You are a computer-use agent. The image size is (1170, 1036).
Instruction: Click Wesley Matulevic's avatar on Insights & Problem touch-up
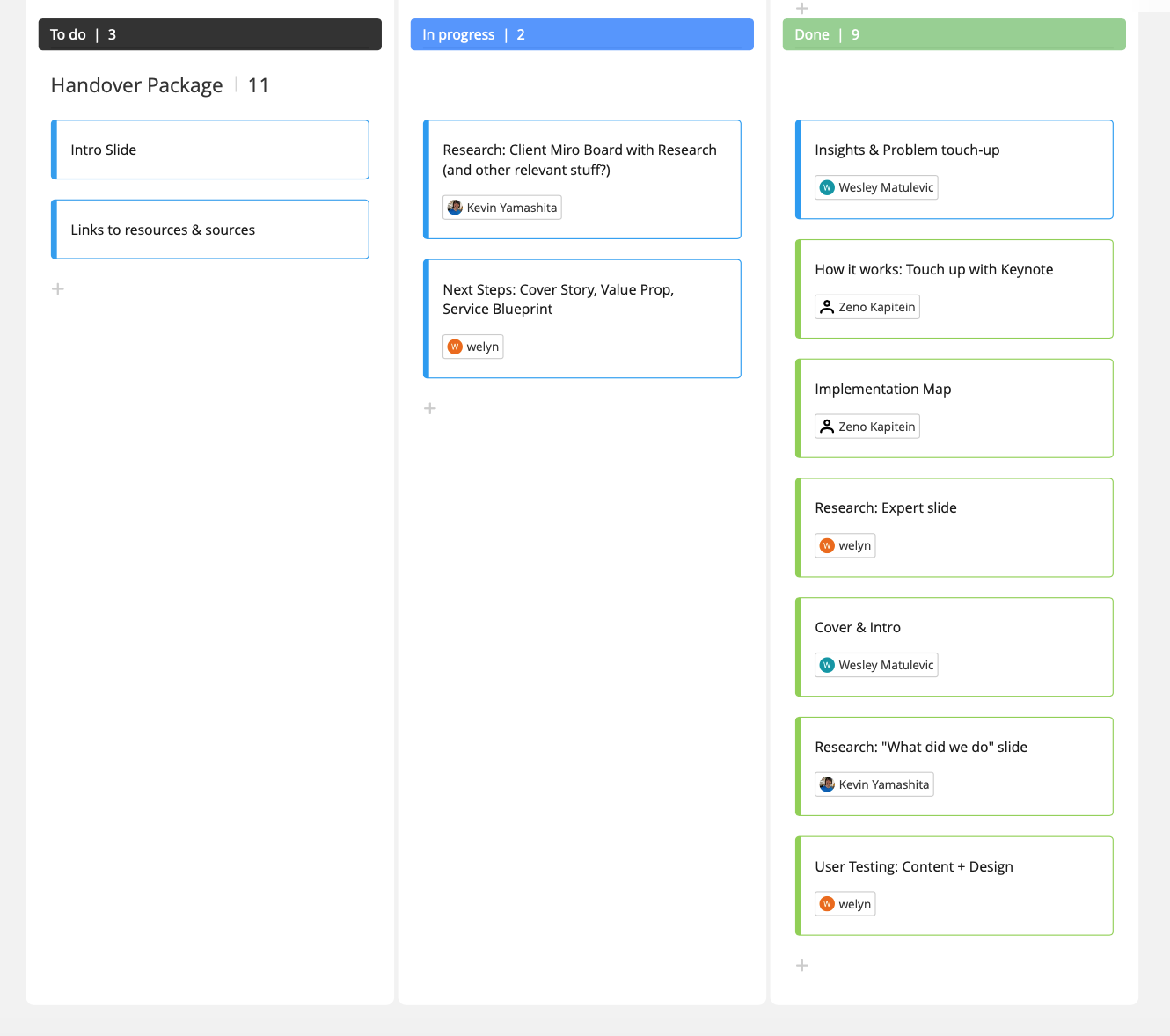pyautogui.click(x=827, y=186)
